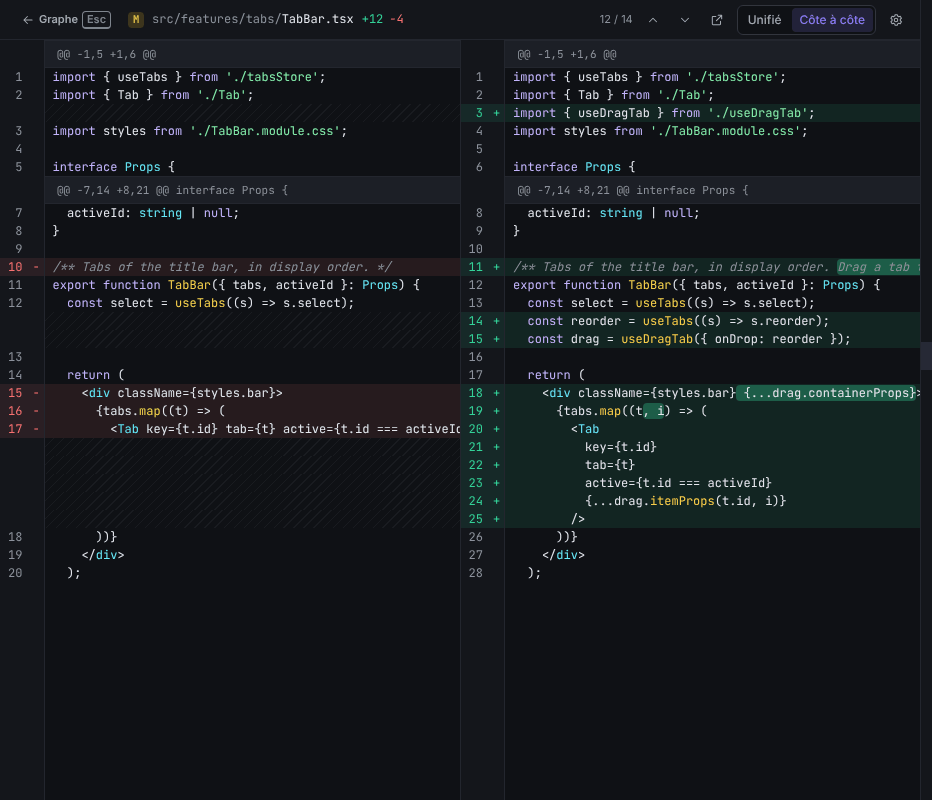This screenshot has width=932, height=800.
Task: Click the modified file status badge
Action: tap(136, 20)
